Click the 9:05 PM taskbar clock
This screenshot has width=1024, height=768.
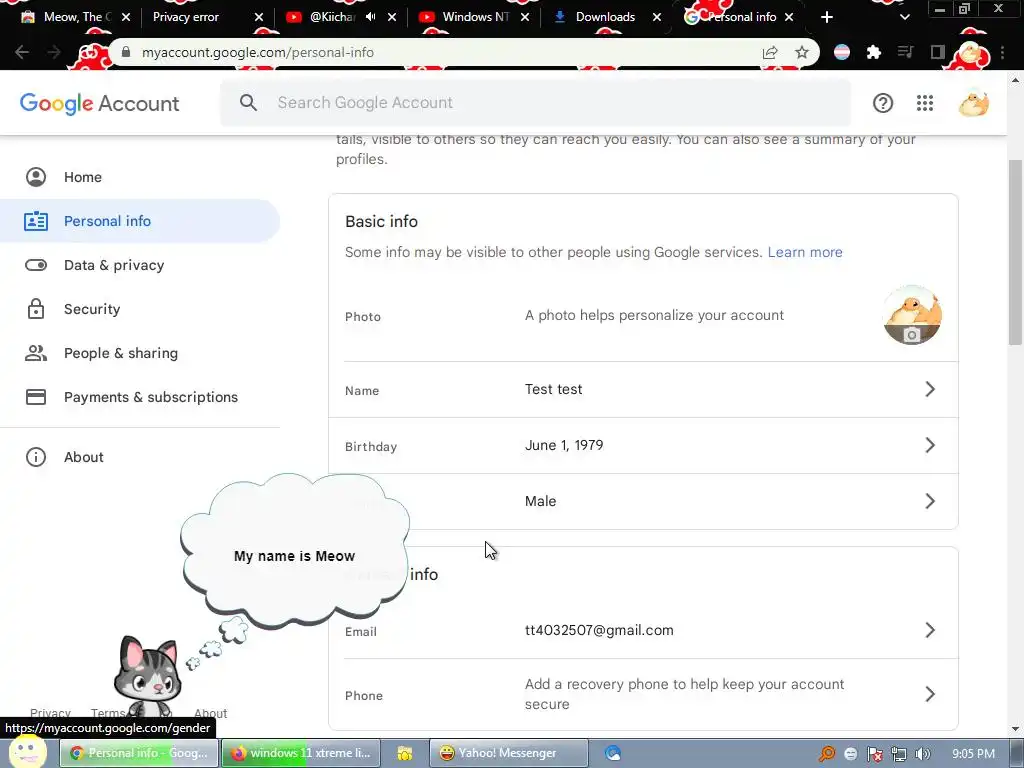tap(973, 754)
